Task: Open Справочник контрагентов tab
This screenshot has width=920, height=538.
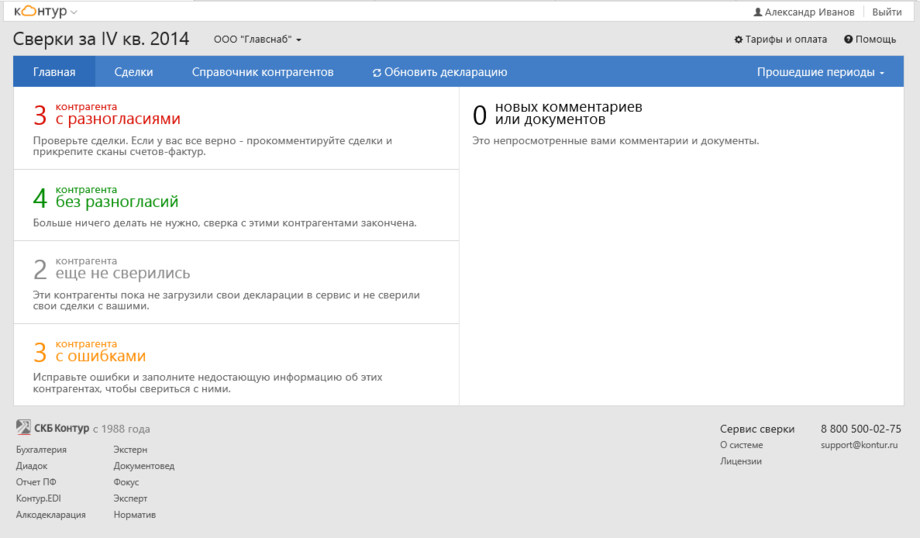Action: tap(262, 72)
